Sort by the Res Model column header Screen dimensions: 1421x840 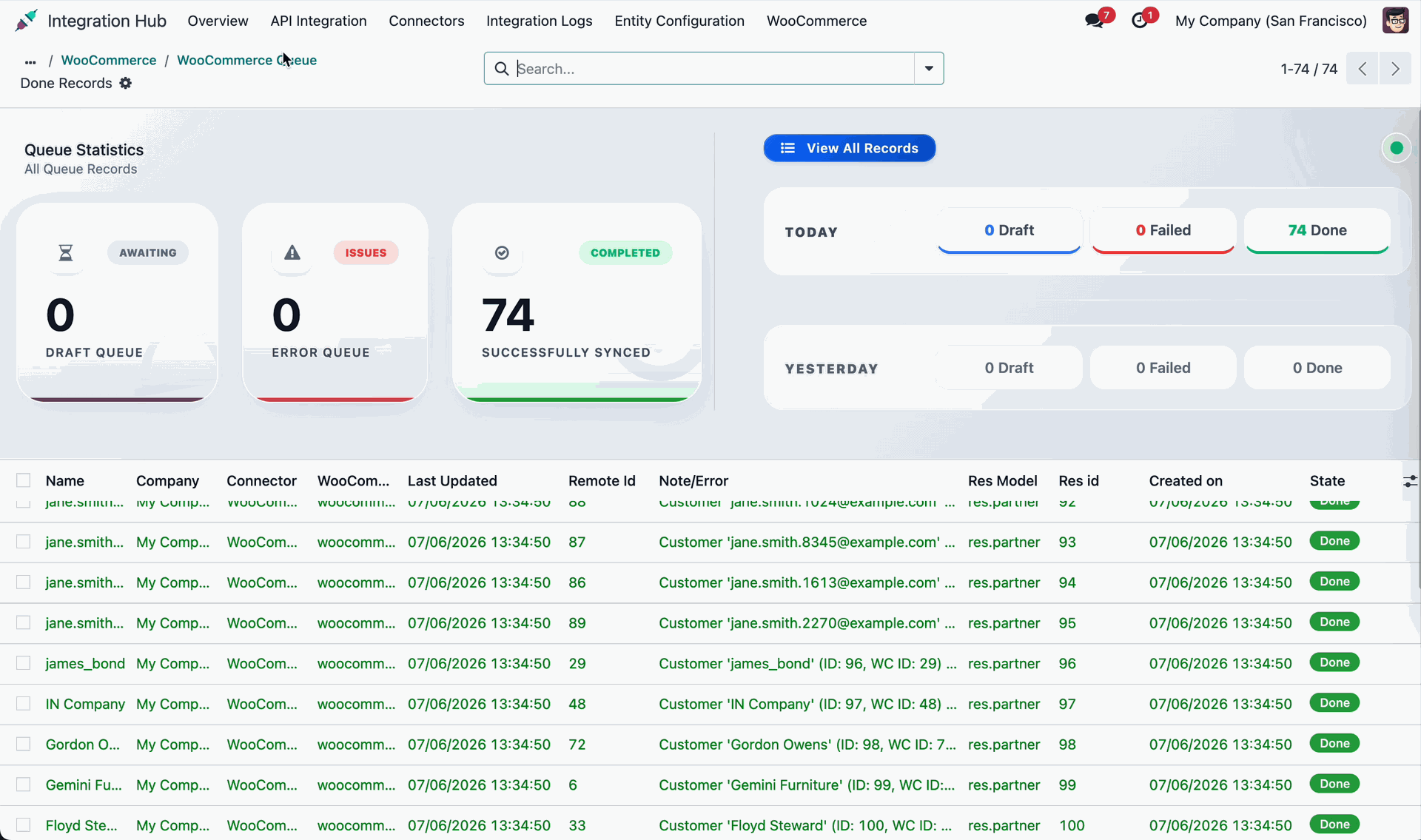tap(1002, 480)
